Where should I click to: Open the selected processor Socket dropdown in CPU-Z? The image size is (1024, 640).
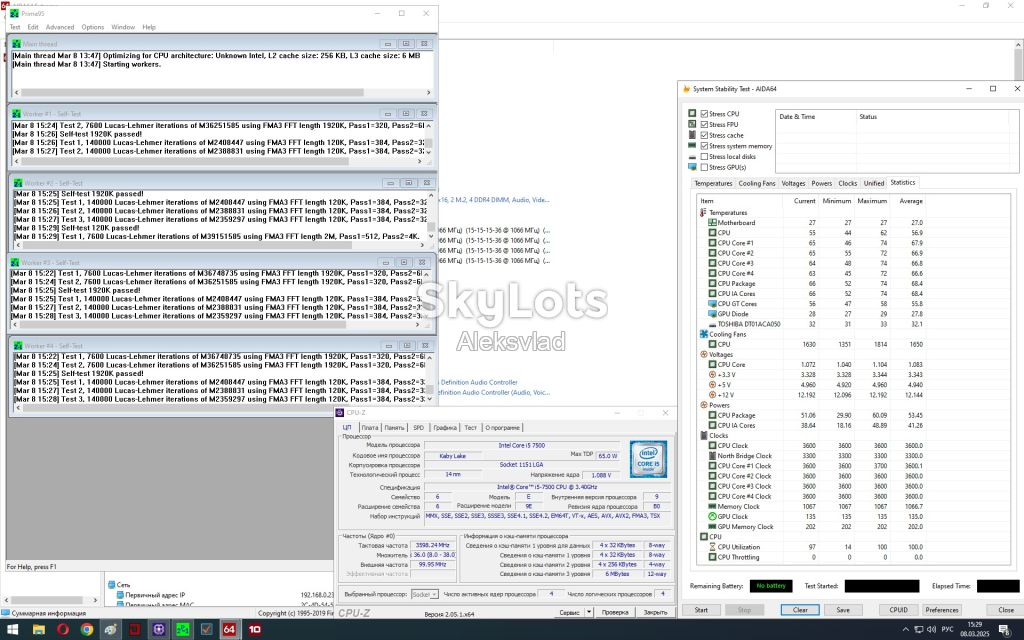tap(424, 594)
